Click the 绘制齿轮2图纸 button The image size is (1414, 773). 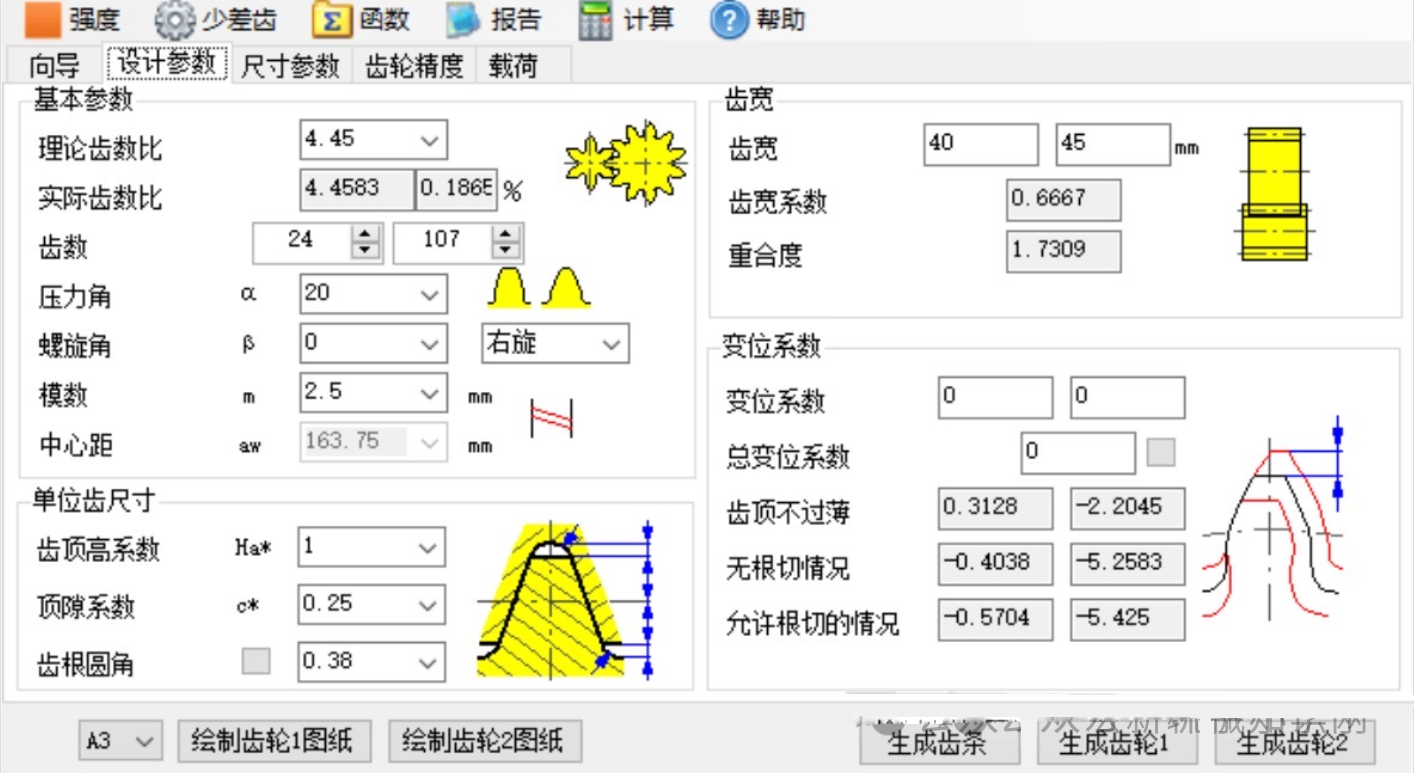click(x=484, y=741)
